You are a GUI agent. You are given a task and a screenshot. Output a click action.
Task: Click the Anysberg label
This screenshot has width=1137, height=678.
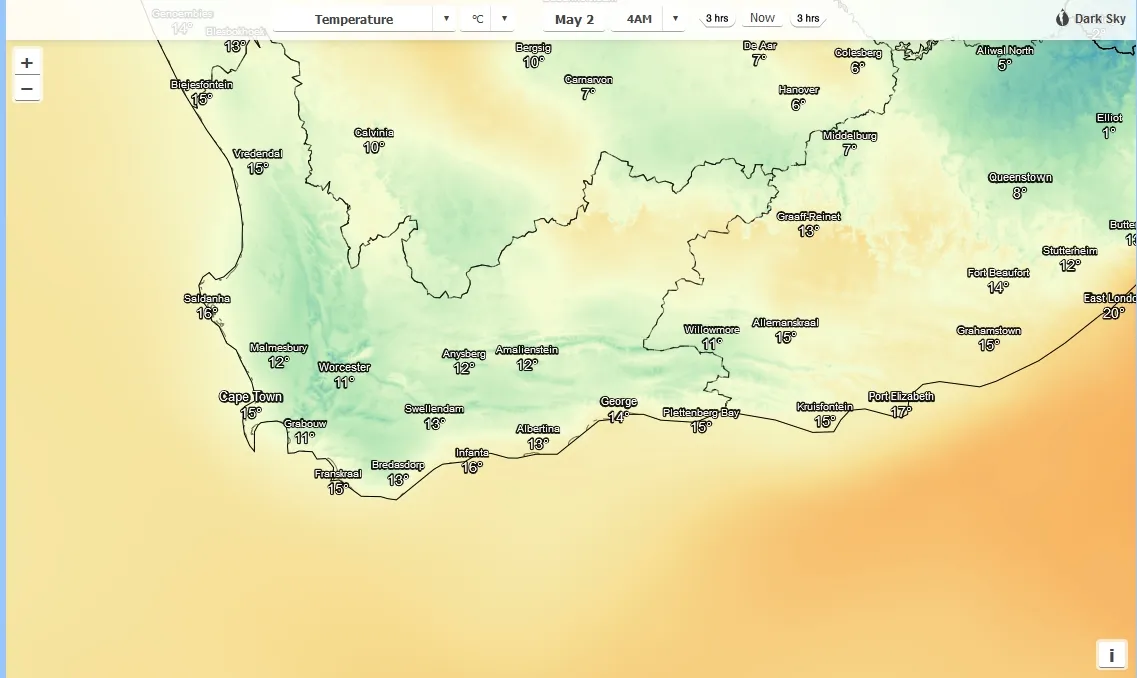(464, 354)
